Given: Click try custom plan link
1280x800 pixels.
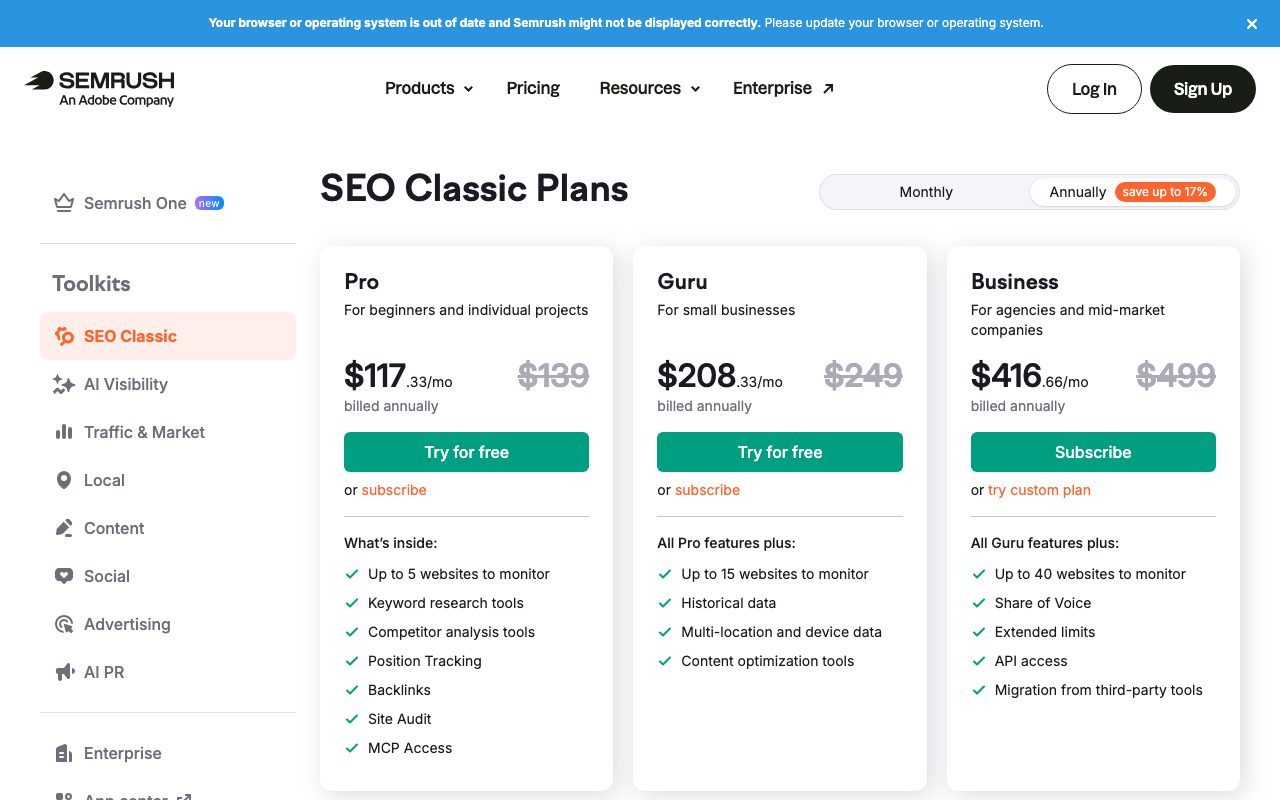Looking at the screenshot, I should coord(1039,490).
